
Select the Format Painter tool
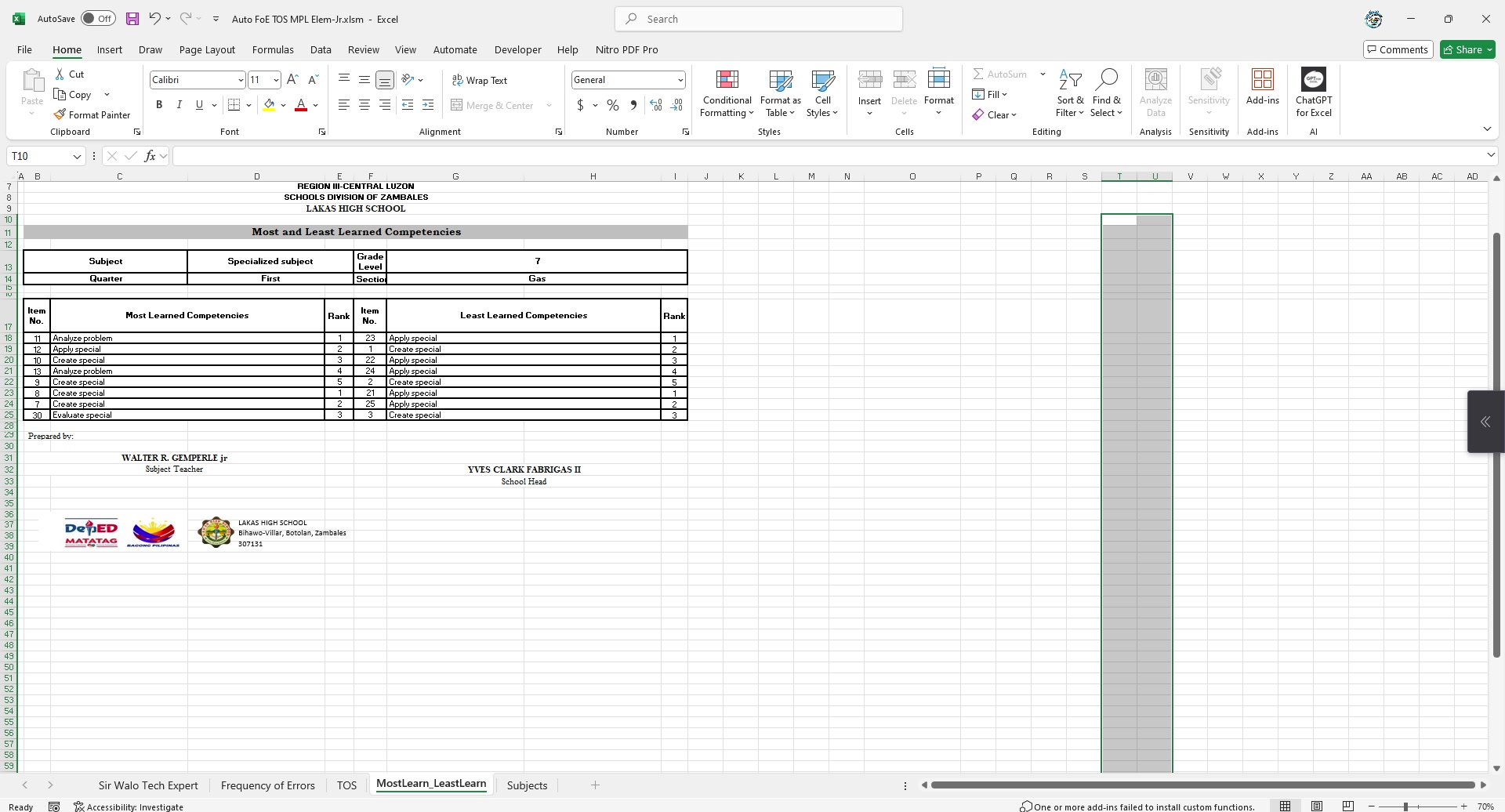coord(92,114)
